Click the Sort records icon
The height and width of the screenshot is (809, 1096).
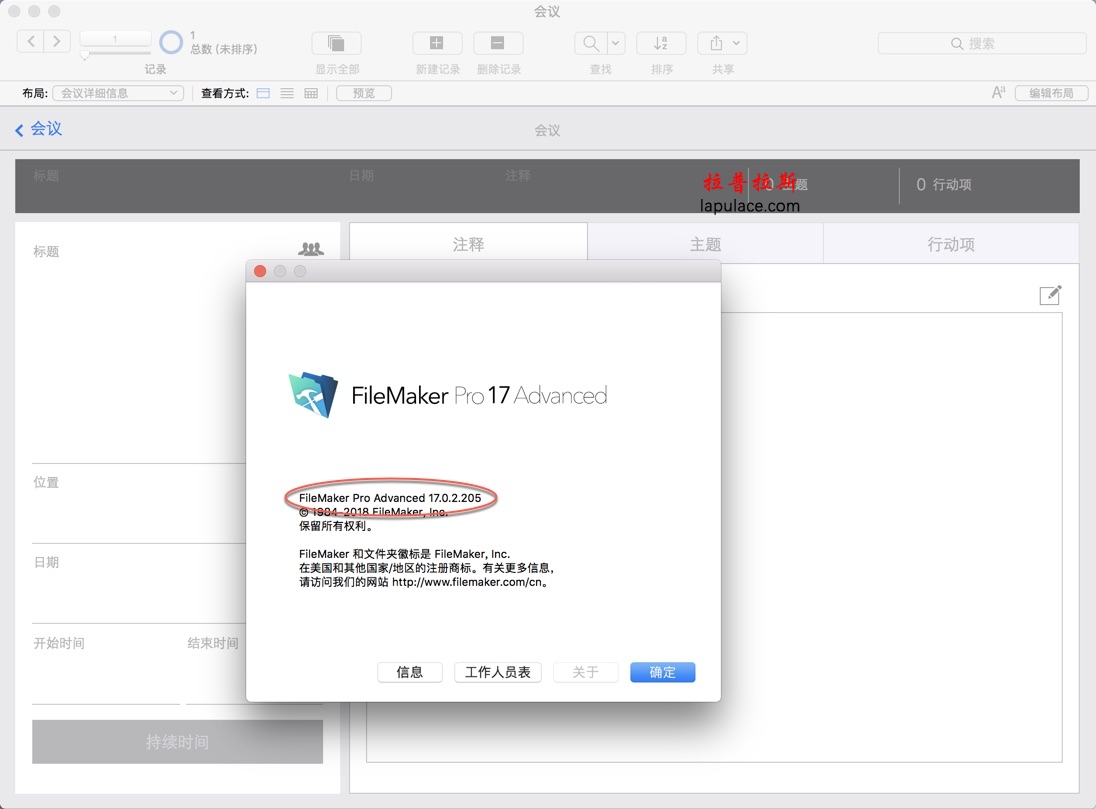[x=661, y=43]
